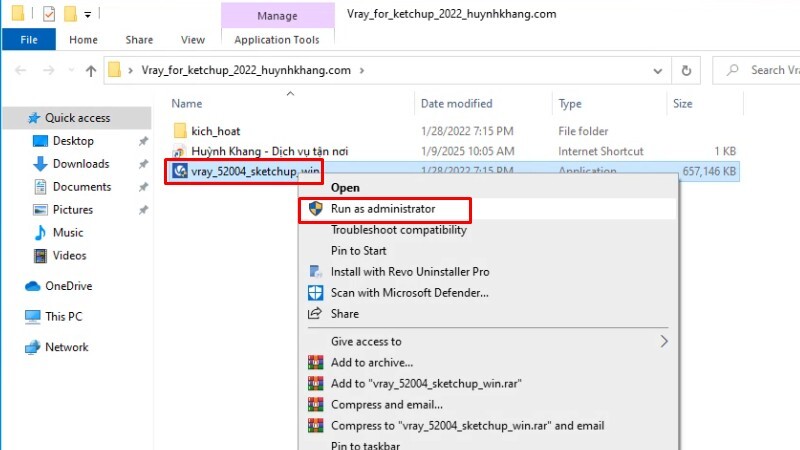Switch to the Home ribbon tab
This screenshot has width=800, height=450.
tap(83, 39)
